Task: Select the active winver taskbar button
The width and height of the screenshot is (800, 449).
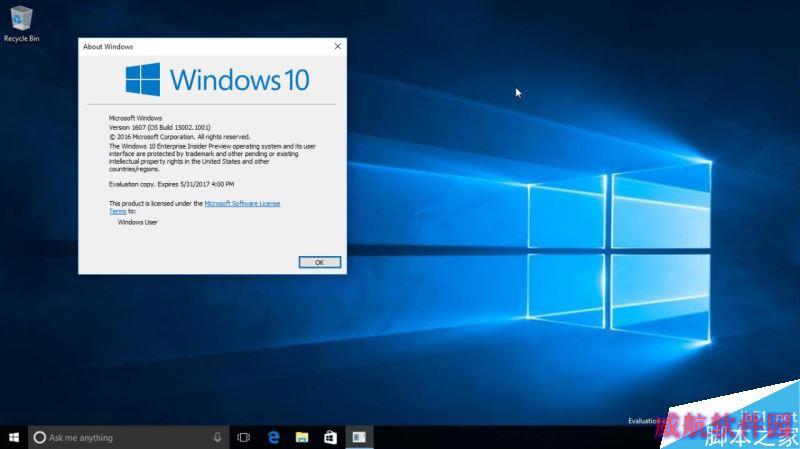Action: coord(359,437)
